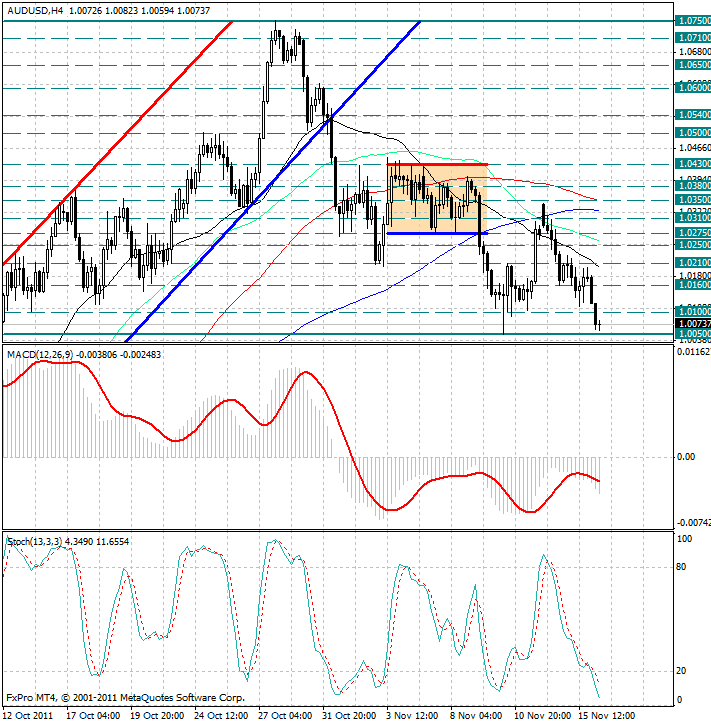The width and height of the screenshot is (711, 723).
Task: Click the Stochastic 80 level label
Action: pos(681,567)
